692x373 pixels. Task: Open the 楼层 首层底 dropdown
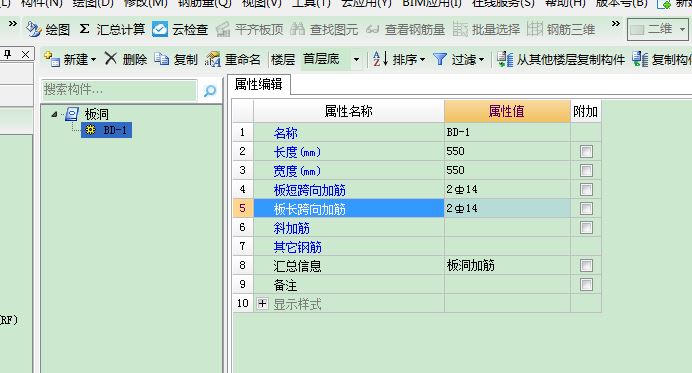(x=356, y=59)
